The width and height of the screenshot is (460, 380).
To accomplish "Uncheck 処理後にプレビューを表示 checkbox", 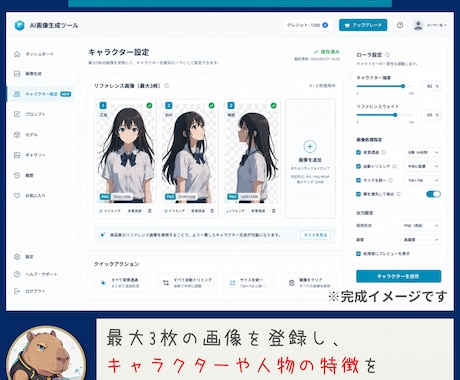I will [x=358, y=254].
